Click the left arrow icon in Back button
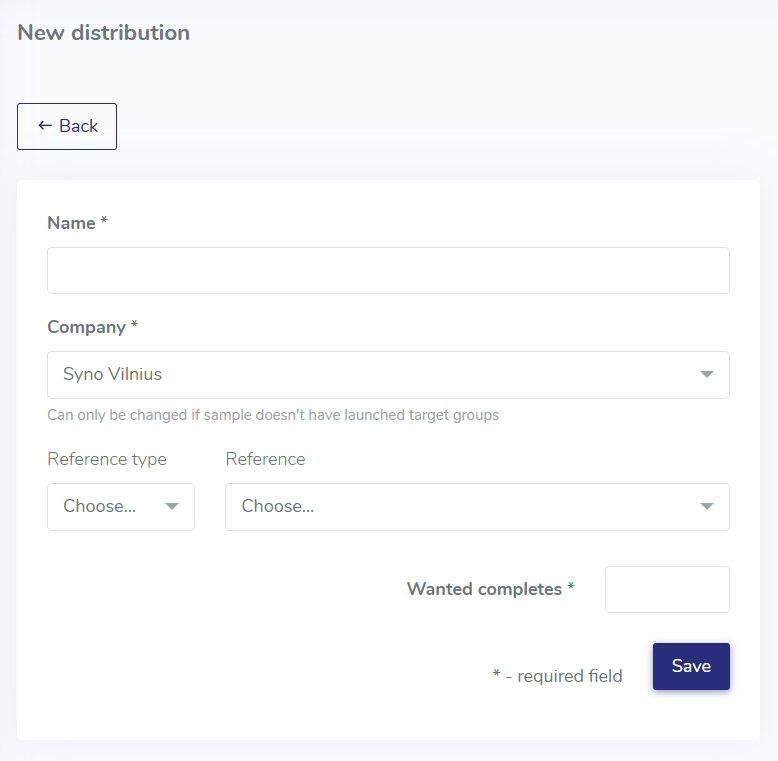This screenshot has height=761, width=778. 45,126
